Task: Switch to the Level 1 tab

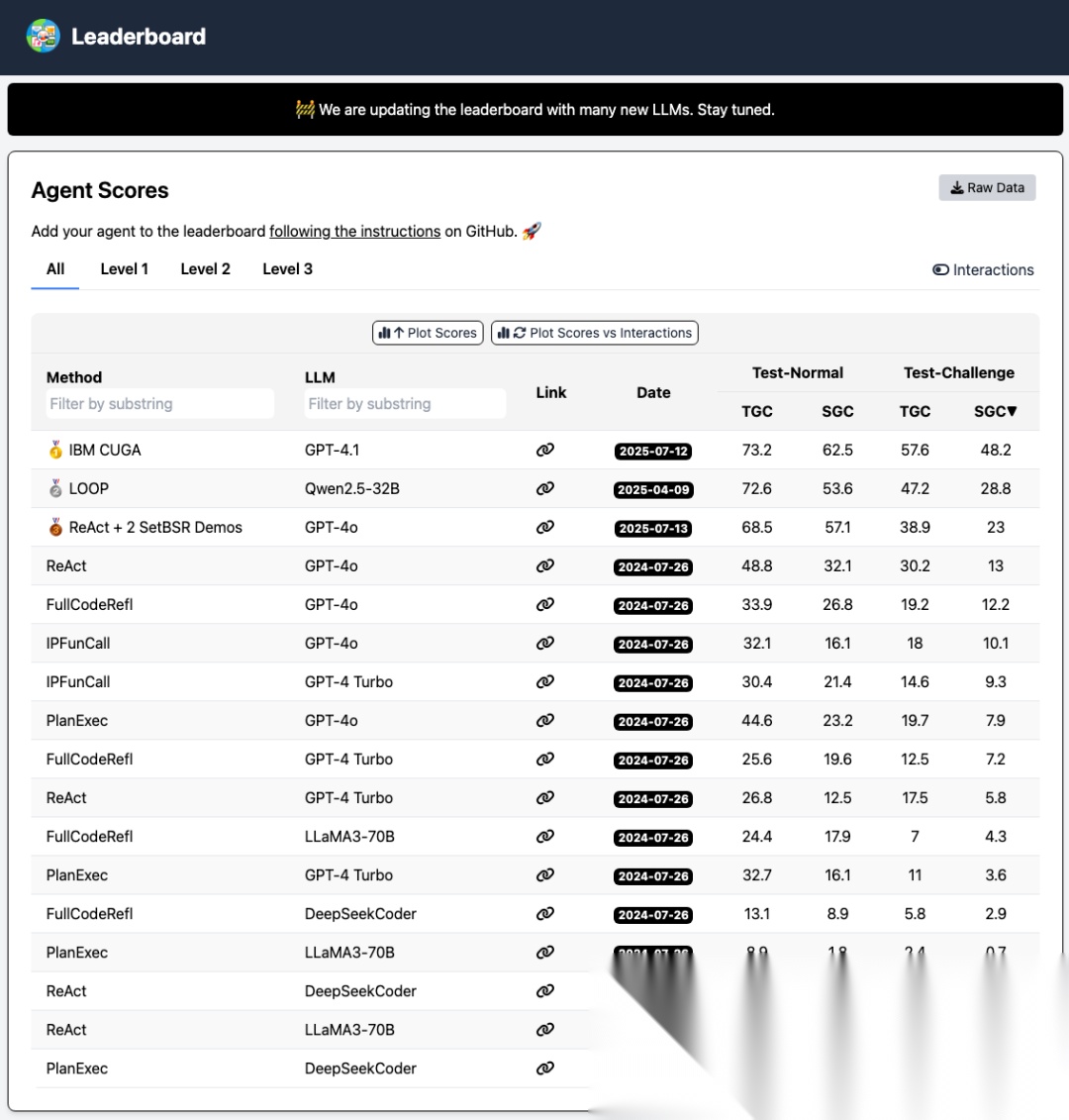Action: (x=125, y=269)
